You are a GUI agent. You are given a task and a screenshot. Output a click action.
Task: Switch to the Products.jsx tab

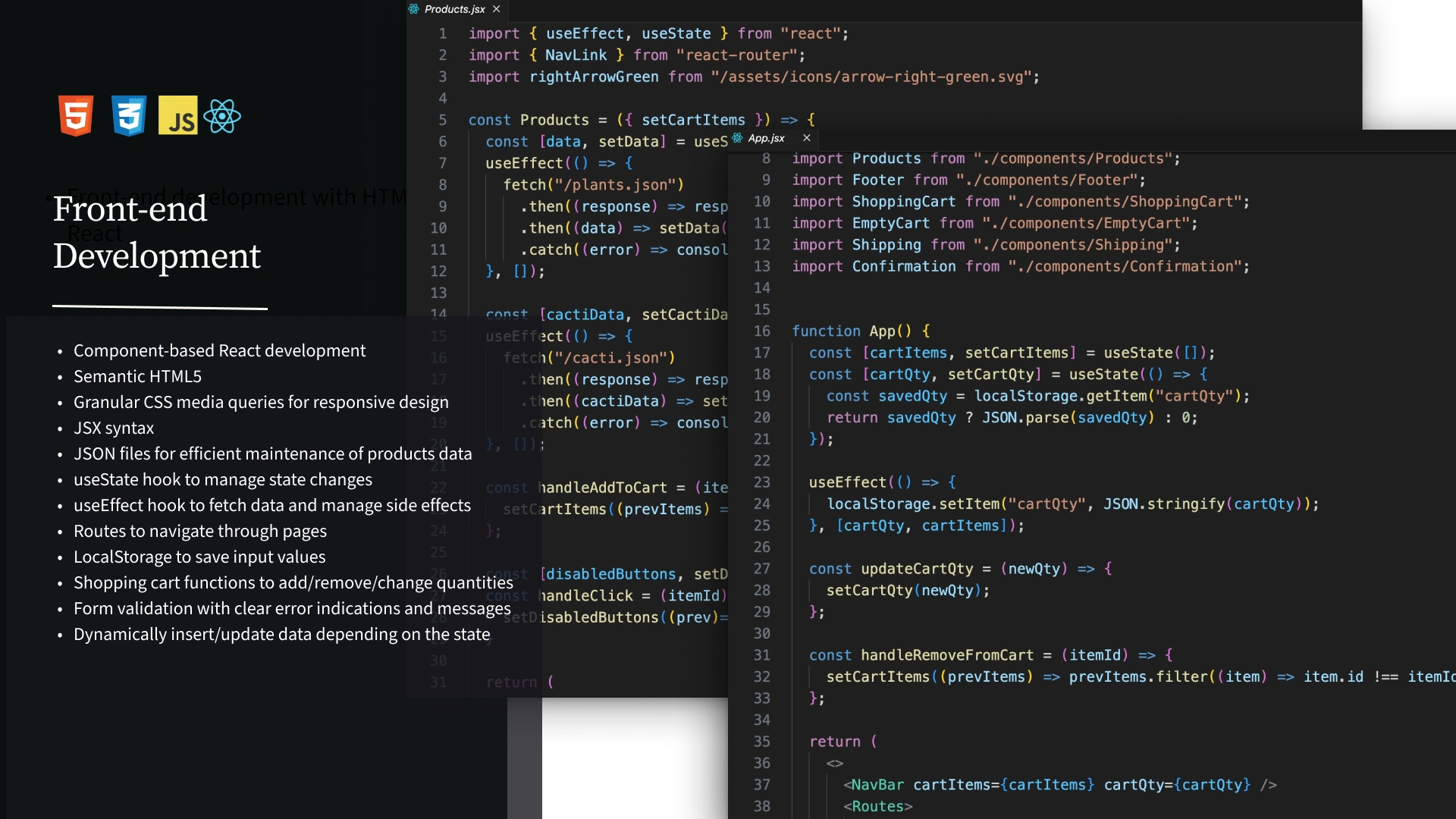point(454,9)
